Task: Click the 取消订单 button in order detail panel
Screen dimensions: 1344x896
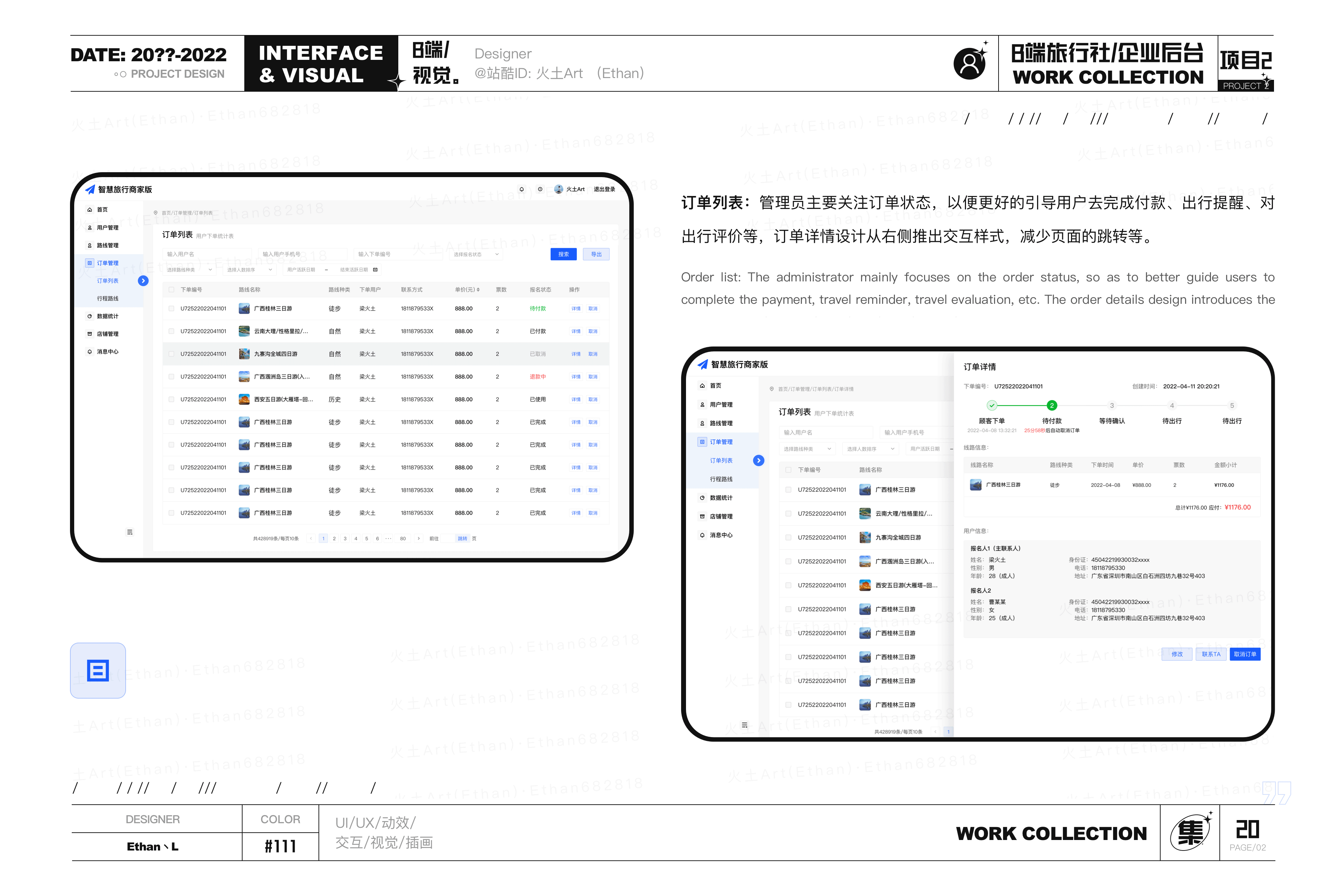Action: pos(1245,654)
